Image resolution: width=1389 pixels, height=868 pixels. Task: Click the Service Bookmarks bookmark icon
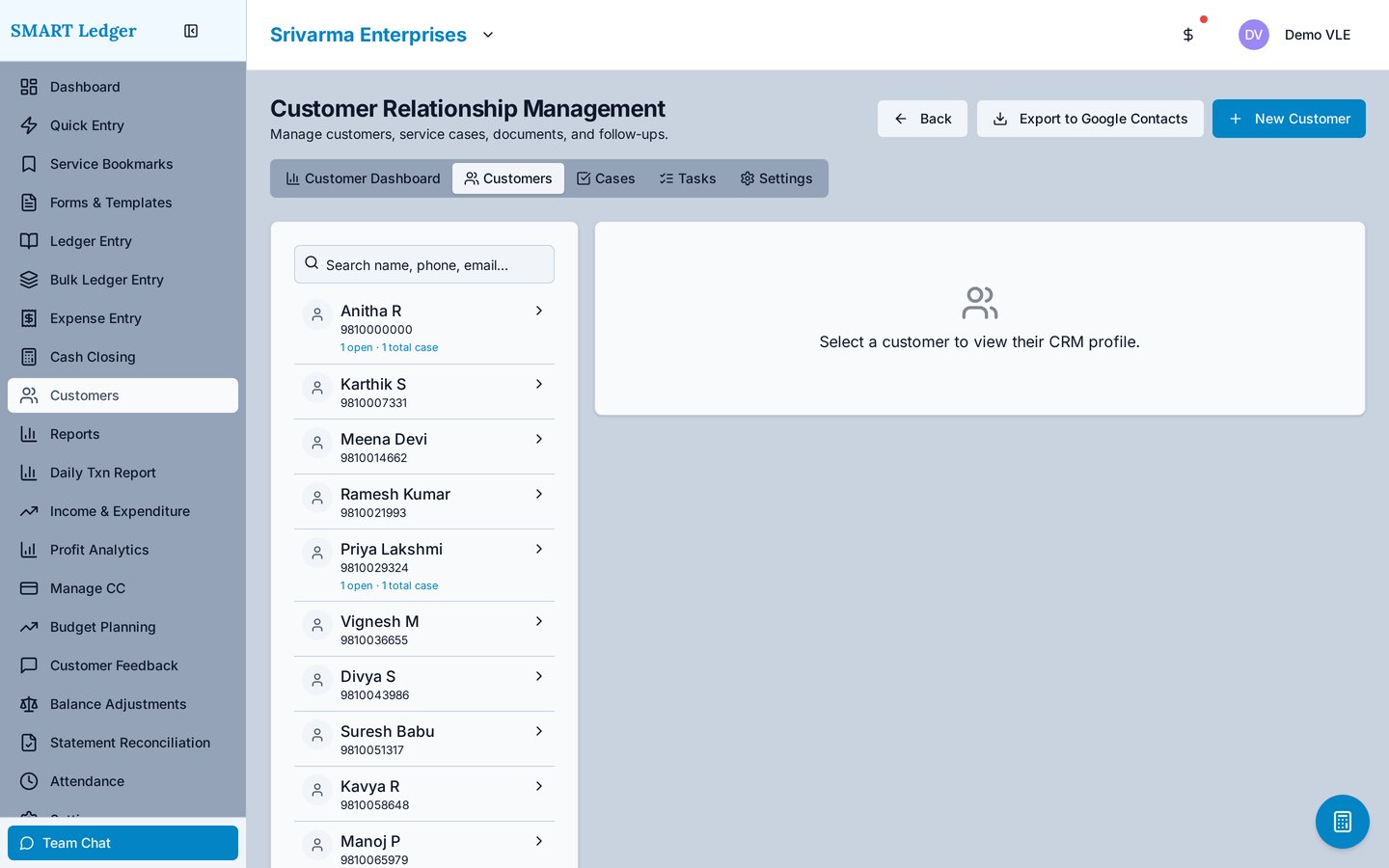coord(29,164)
